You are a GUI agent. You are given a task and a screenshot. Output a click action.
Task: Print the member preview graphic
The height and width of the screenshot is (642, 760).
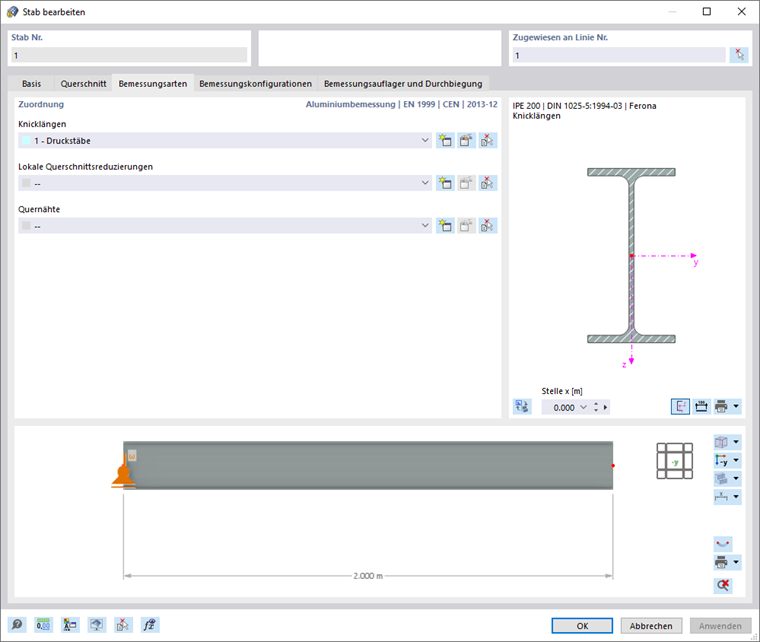[721, 562]
